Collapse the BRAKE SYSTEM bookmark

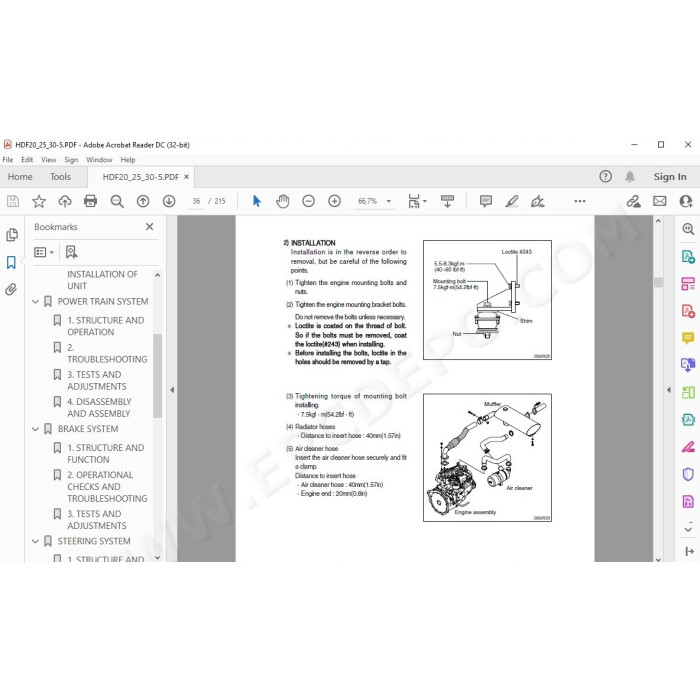tap(35, 429)
